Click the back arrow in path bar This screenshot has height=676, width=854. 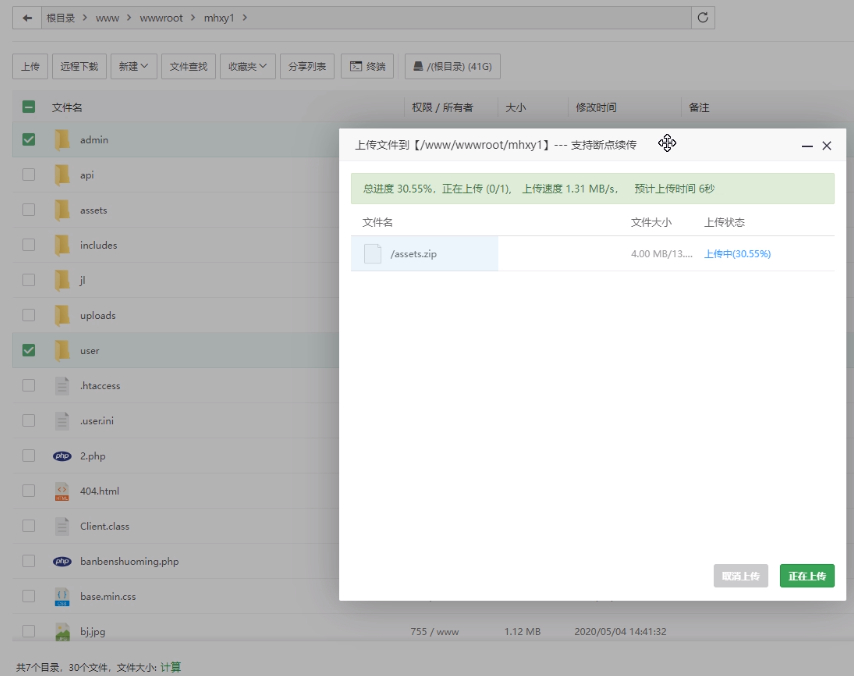pos(27,18)
